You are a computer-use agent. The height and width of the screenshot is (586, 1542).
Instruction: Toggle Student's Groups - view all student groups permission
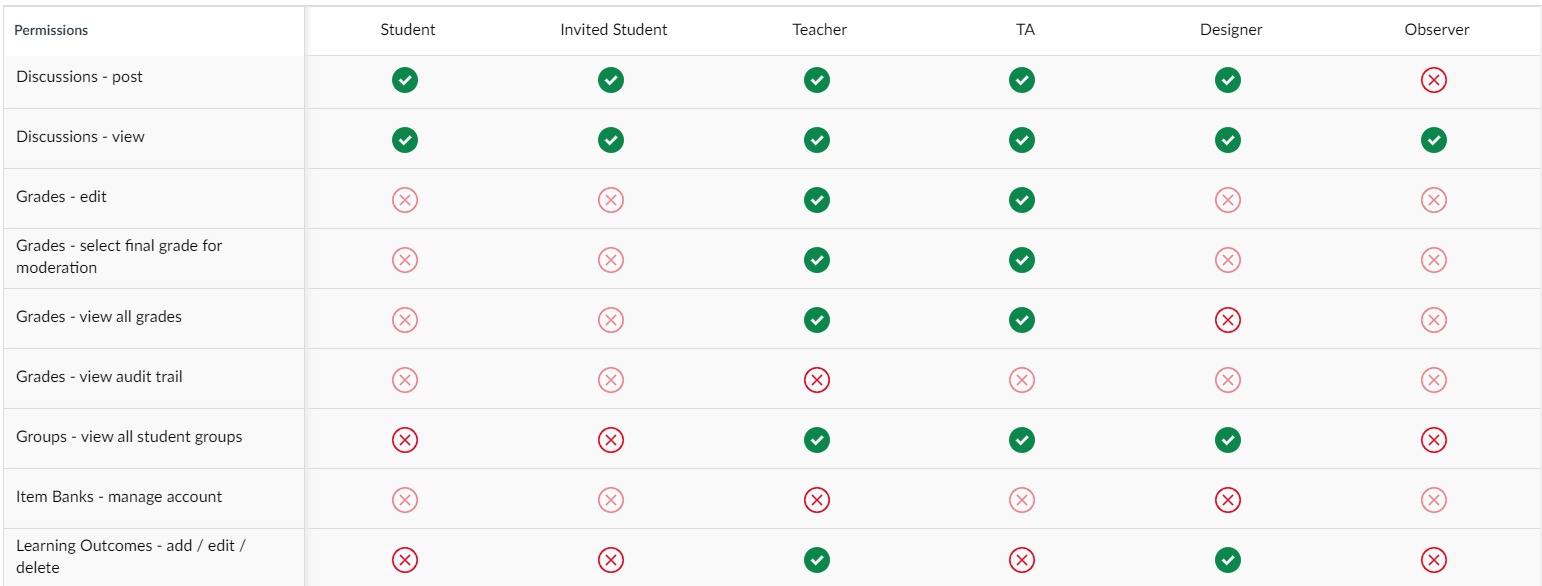(x=405, y=440)
